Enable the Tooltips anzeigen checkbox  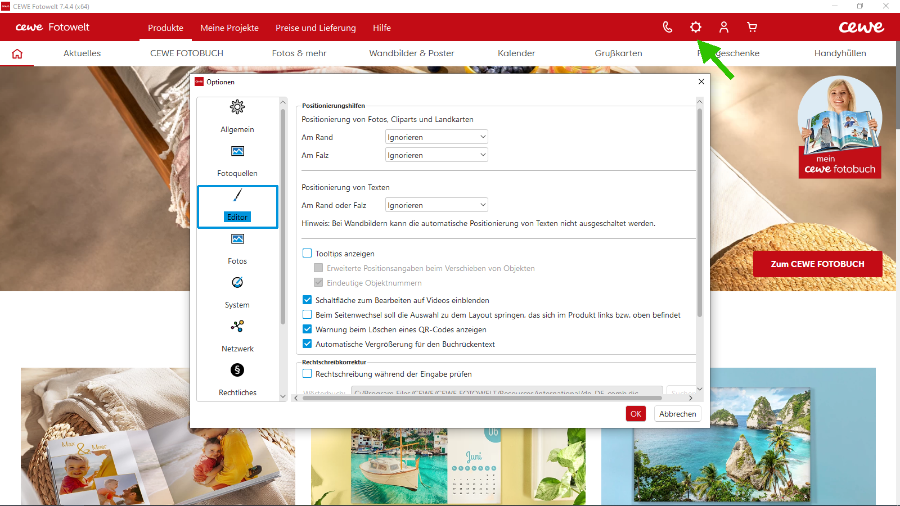pos(307,254)
